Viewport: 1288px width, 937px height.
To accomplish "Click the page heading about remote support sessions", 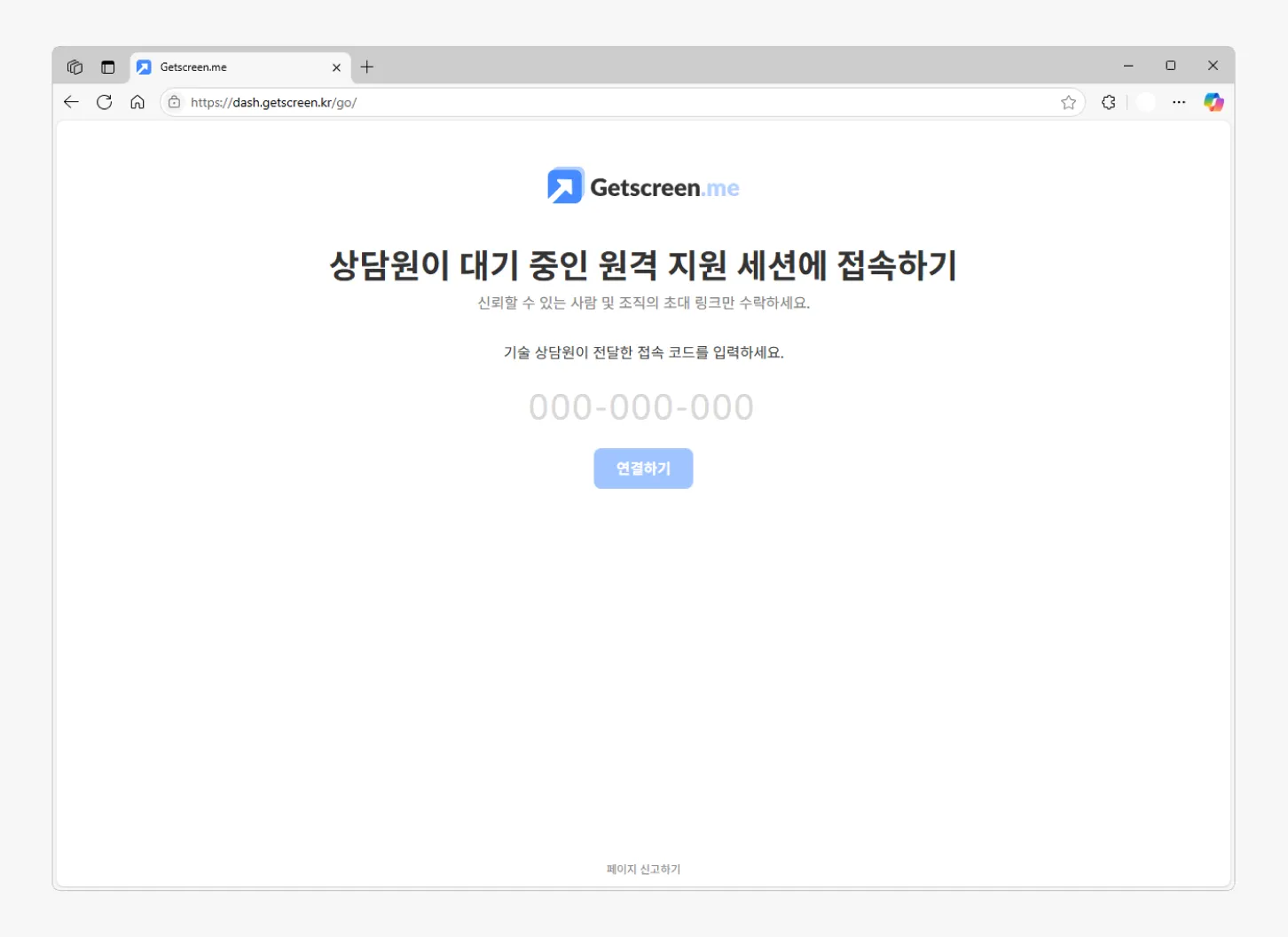I will tap(643, 265).
